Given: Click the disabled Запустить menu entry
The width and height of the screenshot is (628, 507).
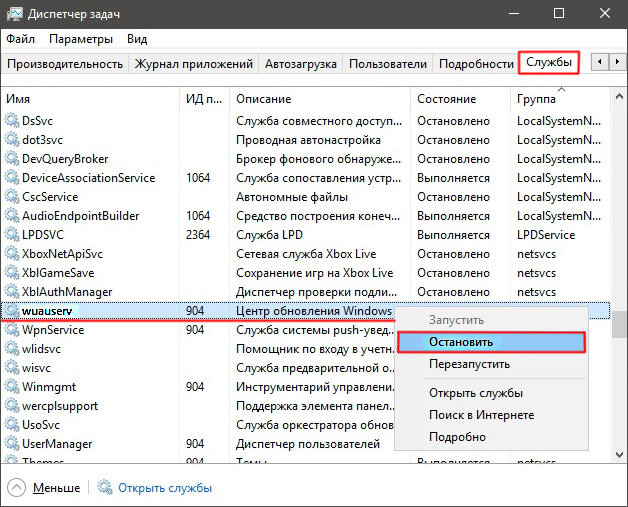Looking at the screenshot, I should pos(492,320).
